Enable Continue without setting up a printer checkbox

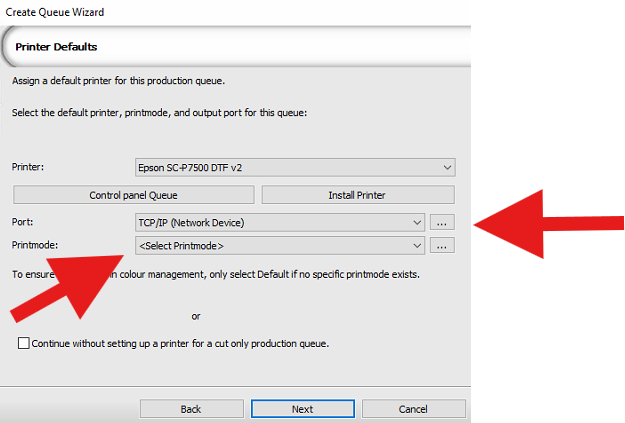tap(24, 343)
